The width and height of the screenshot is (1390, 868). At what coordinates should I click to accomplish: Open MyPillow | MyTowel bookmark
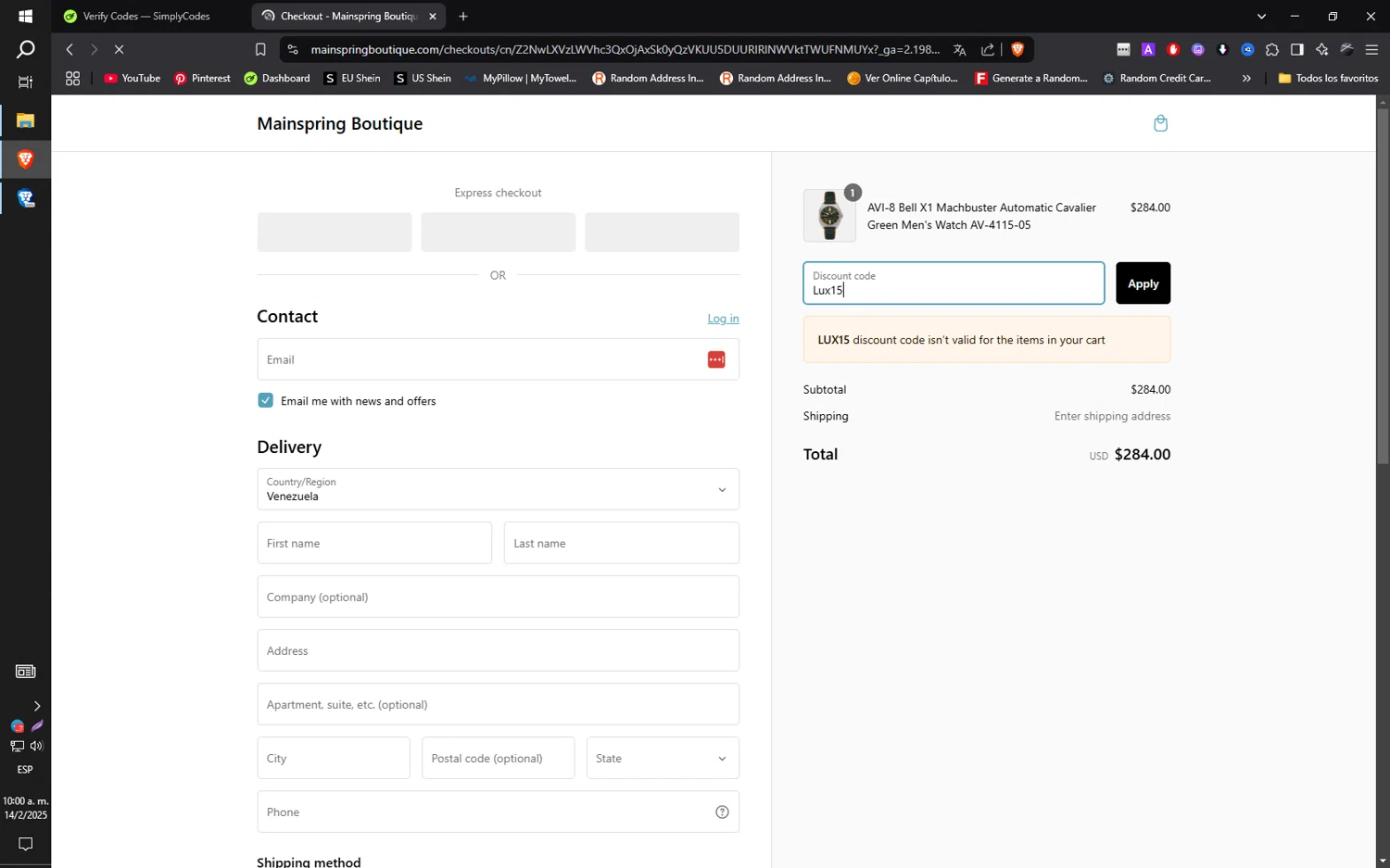click(521, 79)
